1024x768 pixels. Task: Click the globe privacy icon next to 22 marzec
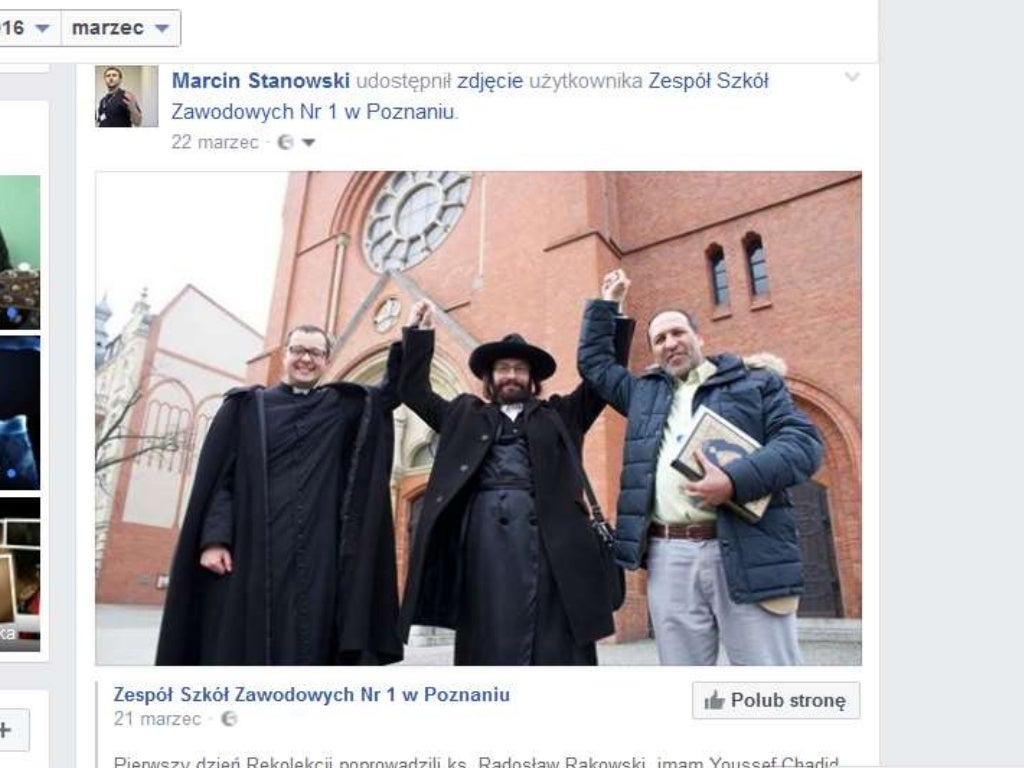pos(285,142)
